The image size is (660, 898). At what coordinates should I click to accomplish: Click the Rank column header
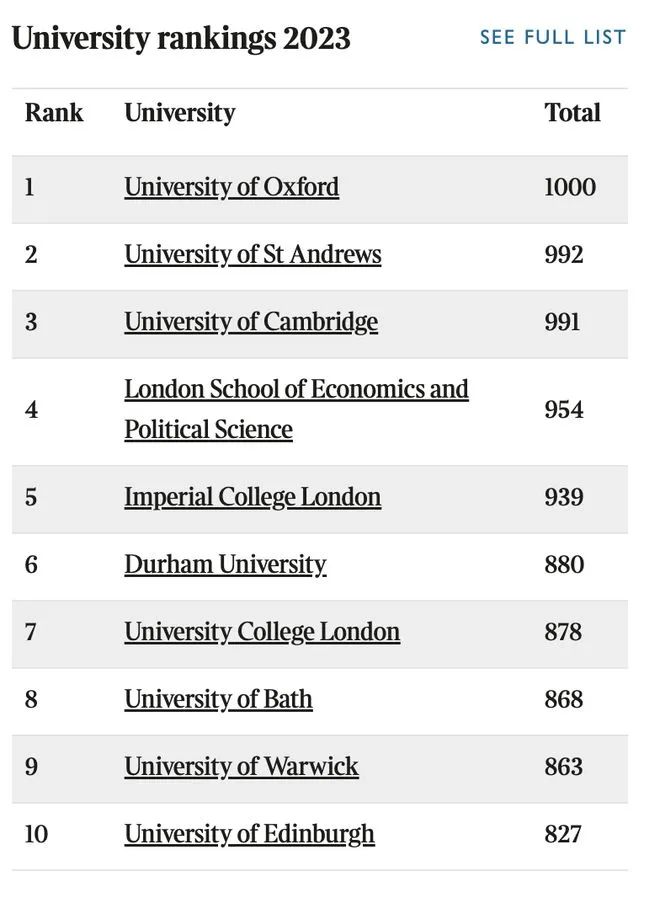click(54, 113)
